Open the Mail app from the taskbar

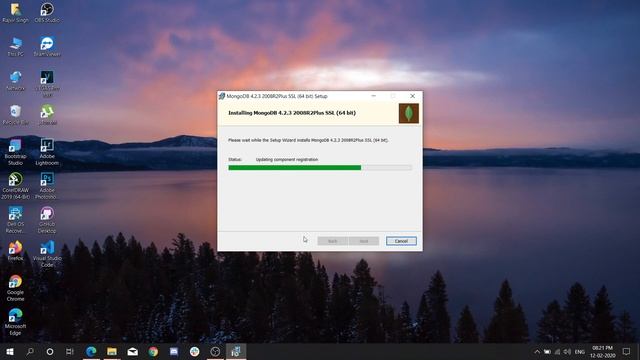133,351
